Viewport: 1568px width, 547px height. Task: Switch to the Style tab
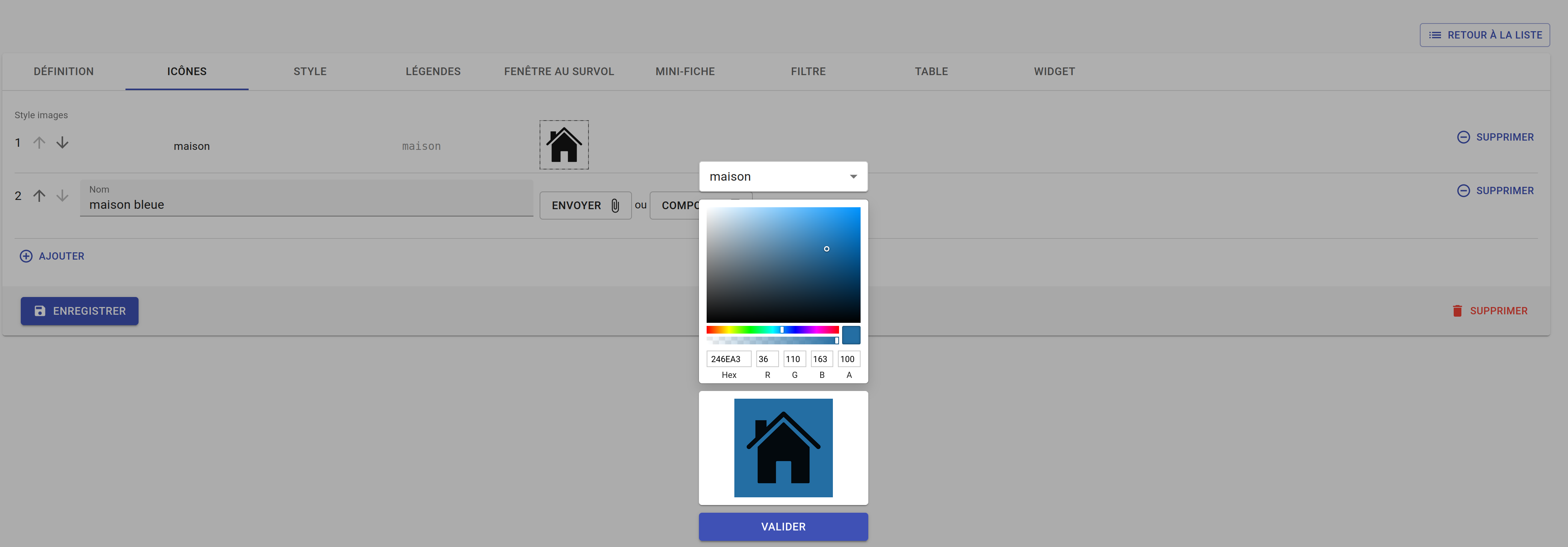tap(310, 71)
